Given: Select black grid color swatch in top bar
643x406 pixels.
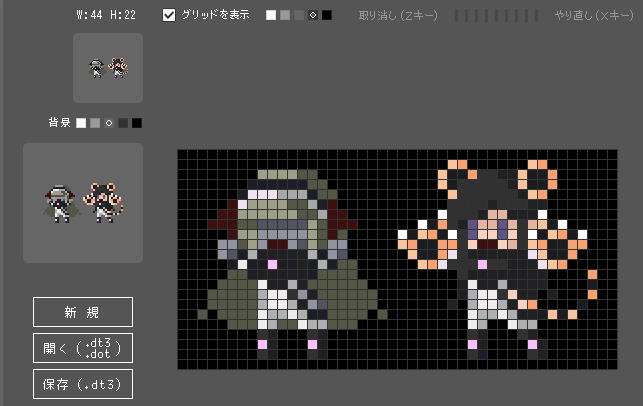Looking at the screenshot, I should coord(327,15).
